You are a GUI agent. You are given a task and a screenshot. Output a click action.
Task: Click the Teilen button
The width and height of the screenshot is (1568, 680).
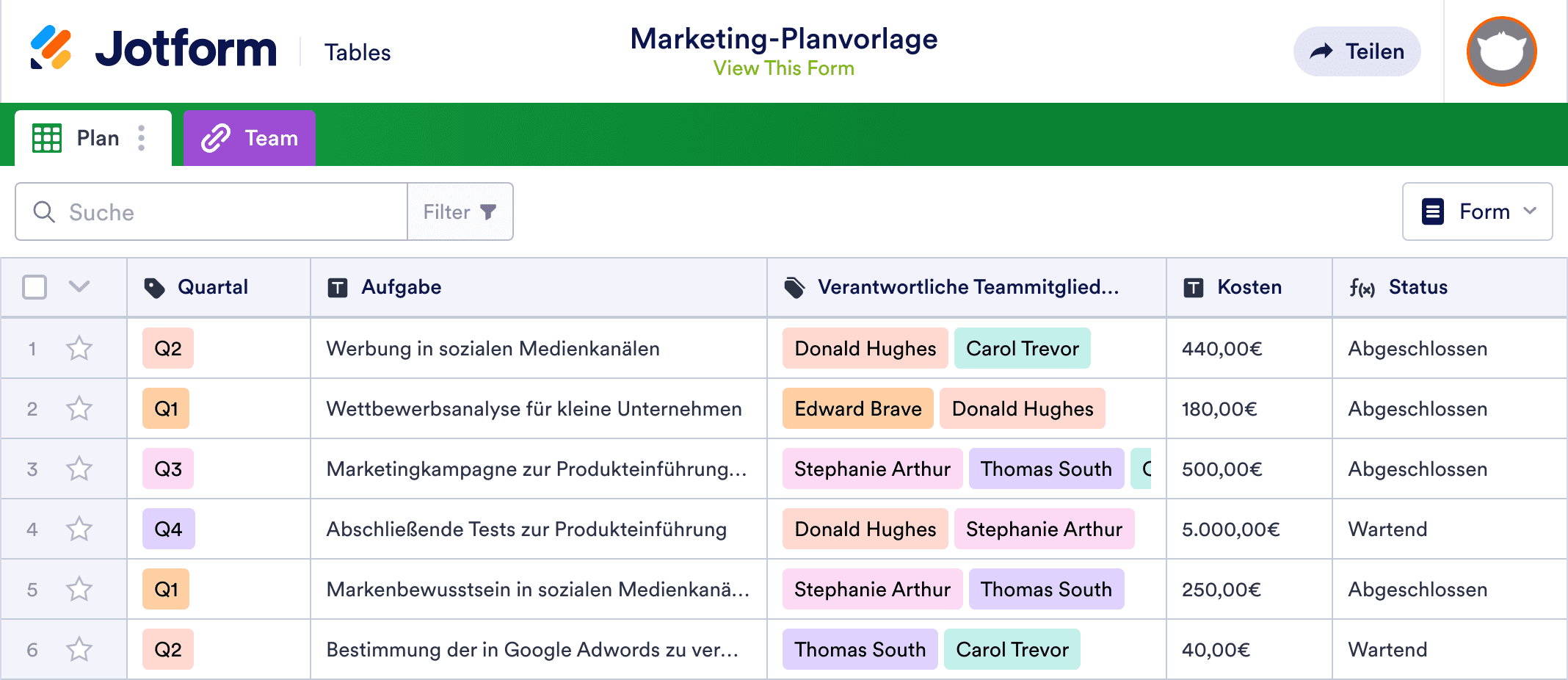click(1357, 51)
